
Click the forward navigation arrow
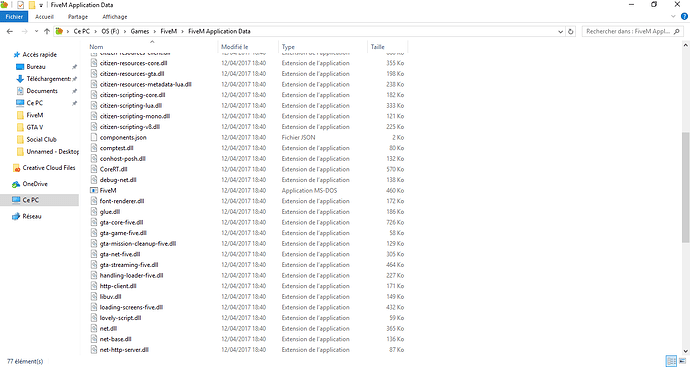(x=24, y=31)
